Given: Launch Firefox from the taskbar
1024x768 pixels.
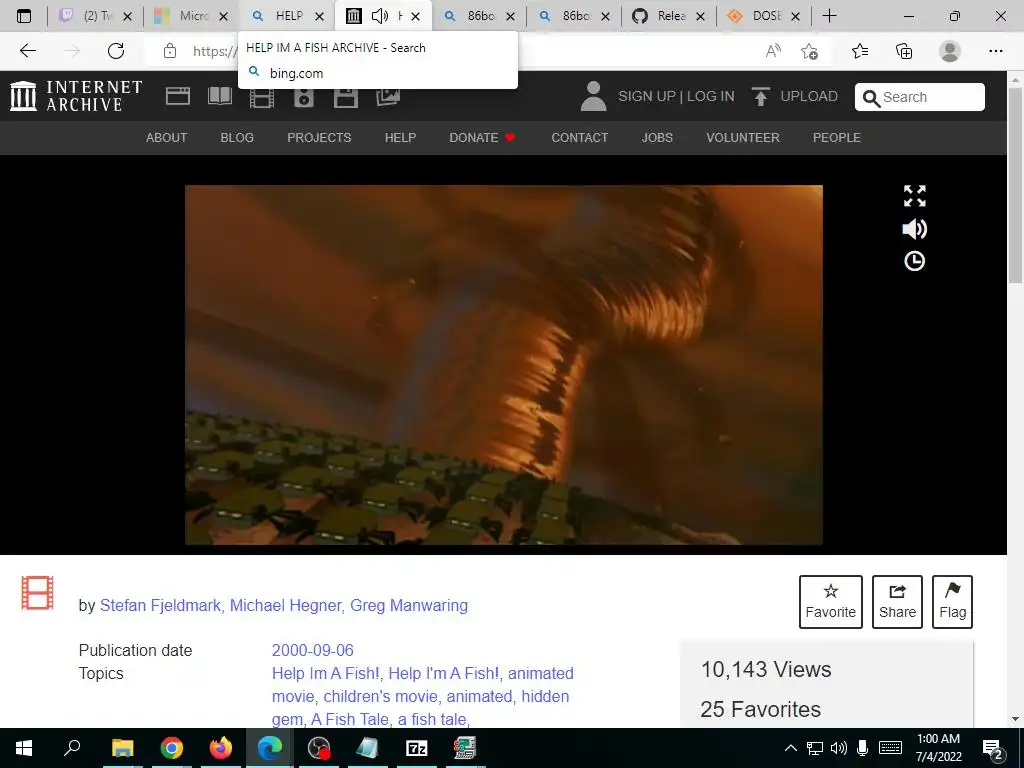Looking at the screenshot, I should click(221, 748).
